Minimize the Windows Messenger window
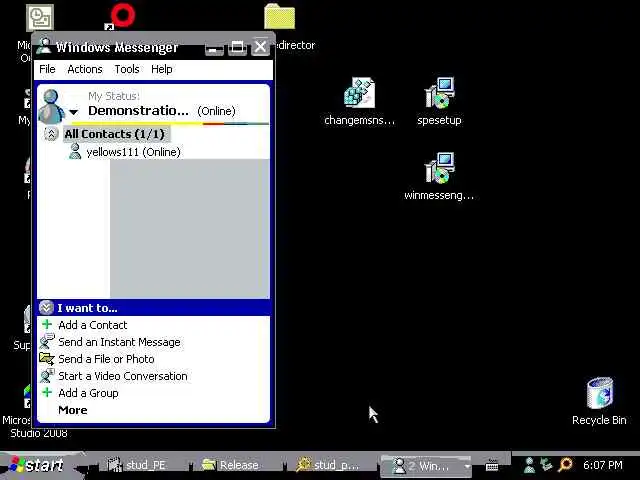The height and width of the screenshot is (480, 640). tap(214, 48)
